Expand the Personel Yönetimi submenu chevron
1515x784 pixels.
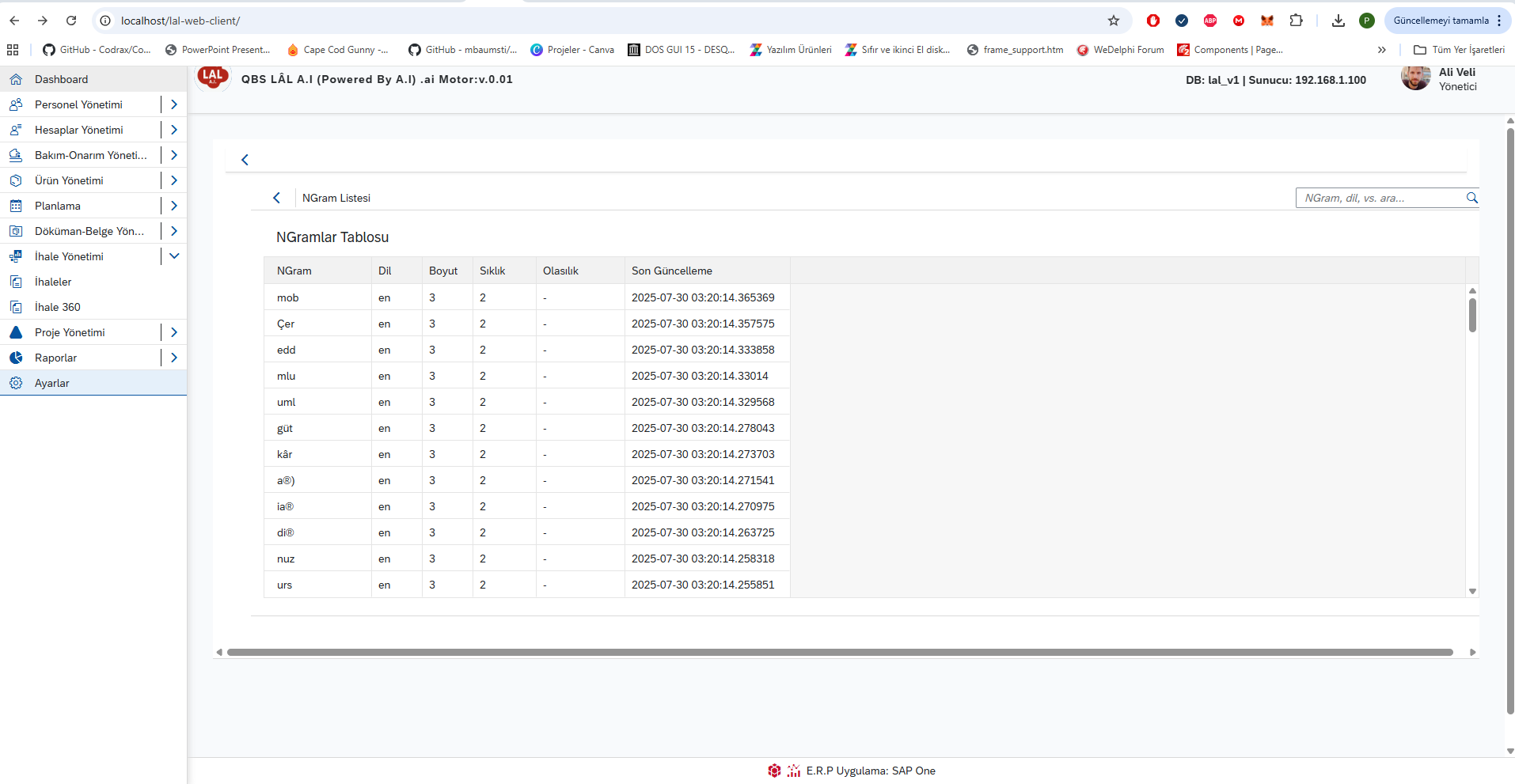(174, 104)
